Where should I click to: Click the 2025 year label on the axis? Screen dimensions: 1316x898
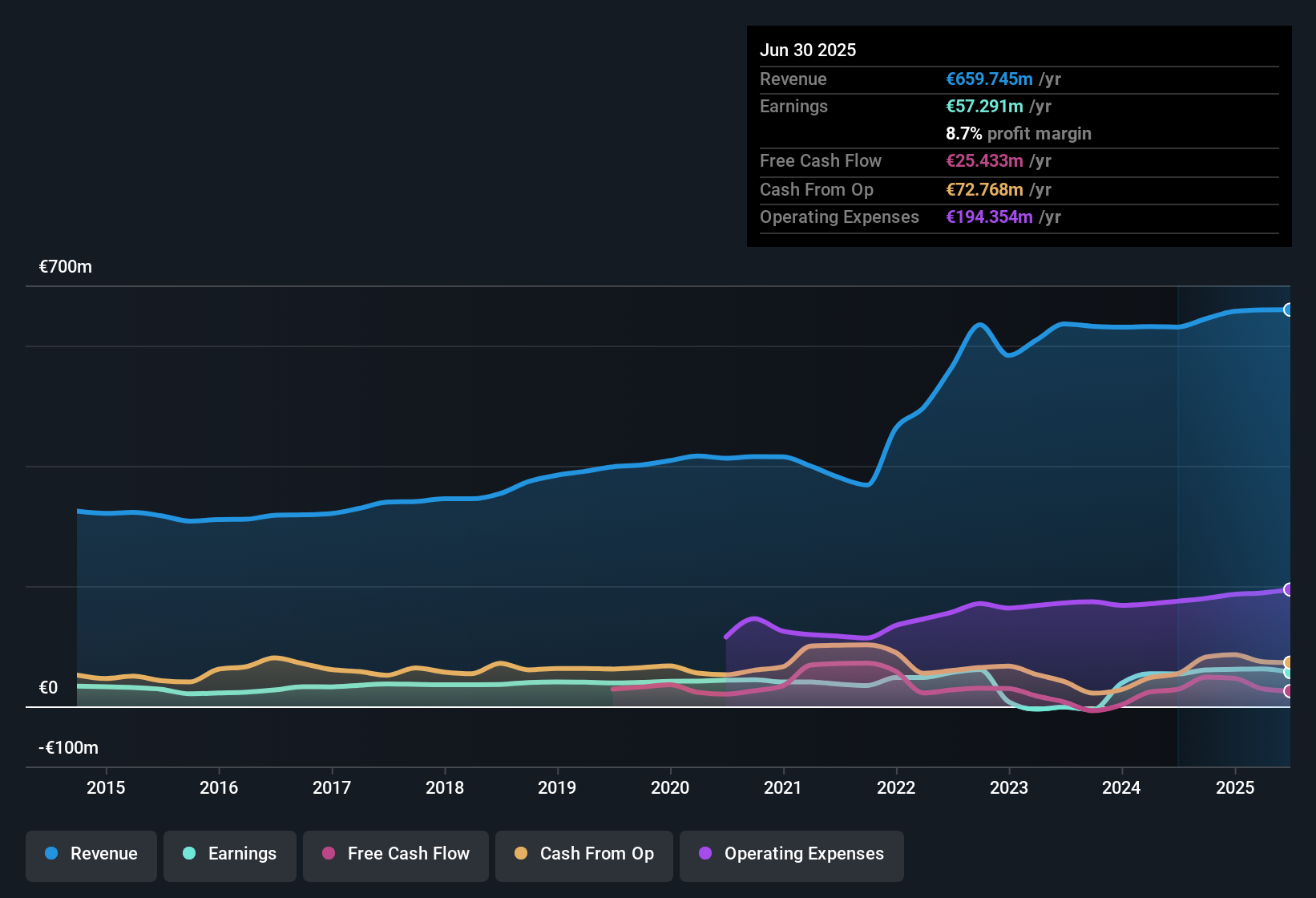pos(1235,787)
